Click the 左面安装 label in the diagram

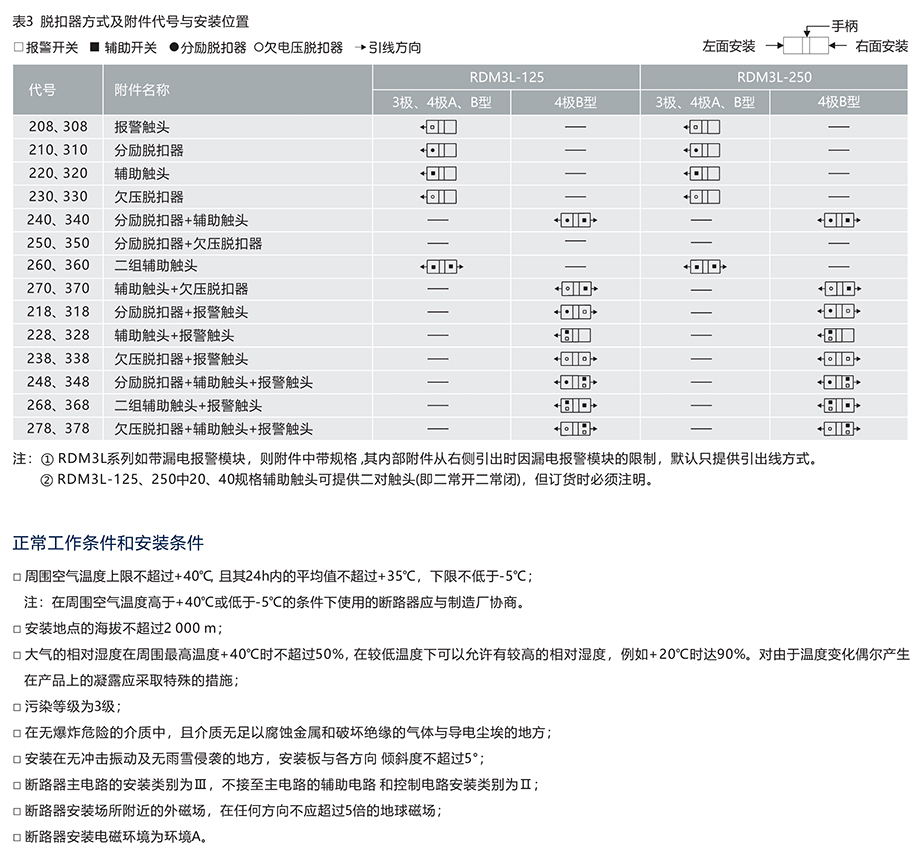pyautogui.click(x=728, y=46)
